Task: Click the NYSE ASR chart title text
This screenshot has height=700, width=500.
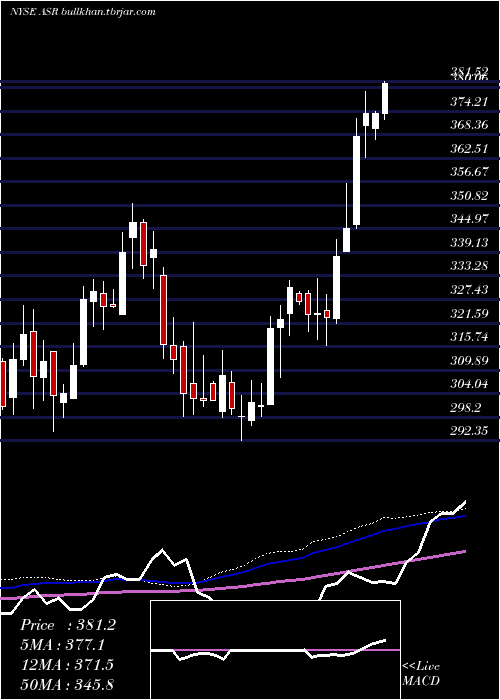Action: [x=83, y=12]
